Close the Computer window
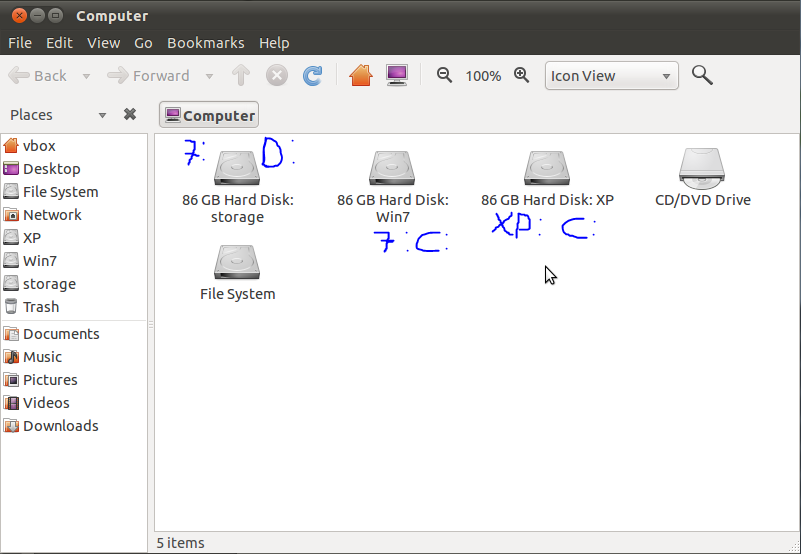This screenshot has height=554, width=801. 19,15
